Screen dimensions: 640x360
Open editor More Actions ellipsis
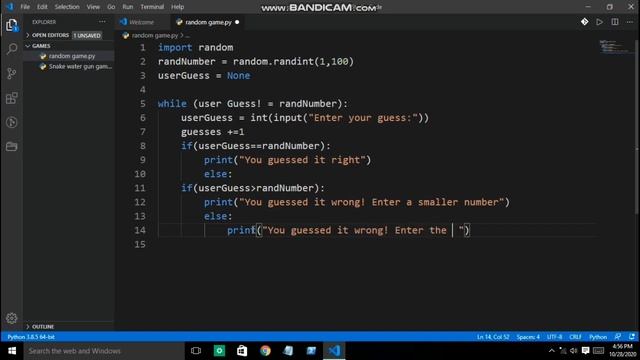pos(630,22)
